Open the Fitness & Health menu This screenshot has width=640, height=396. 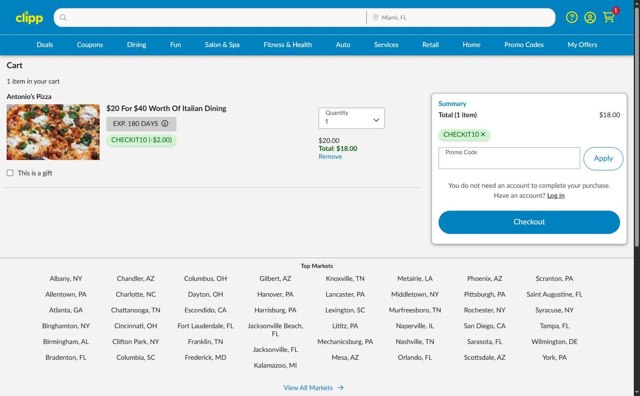click(288, 45)
